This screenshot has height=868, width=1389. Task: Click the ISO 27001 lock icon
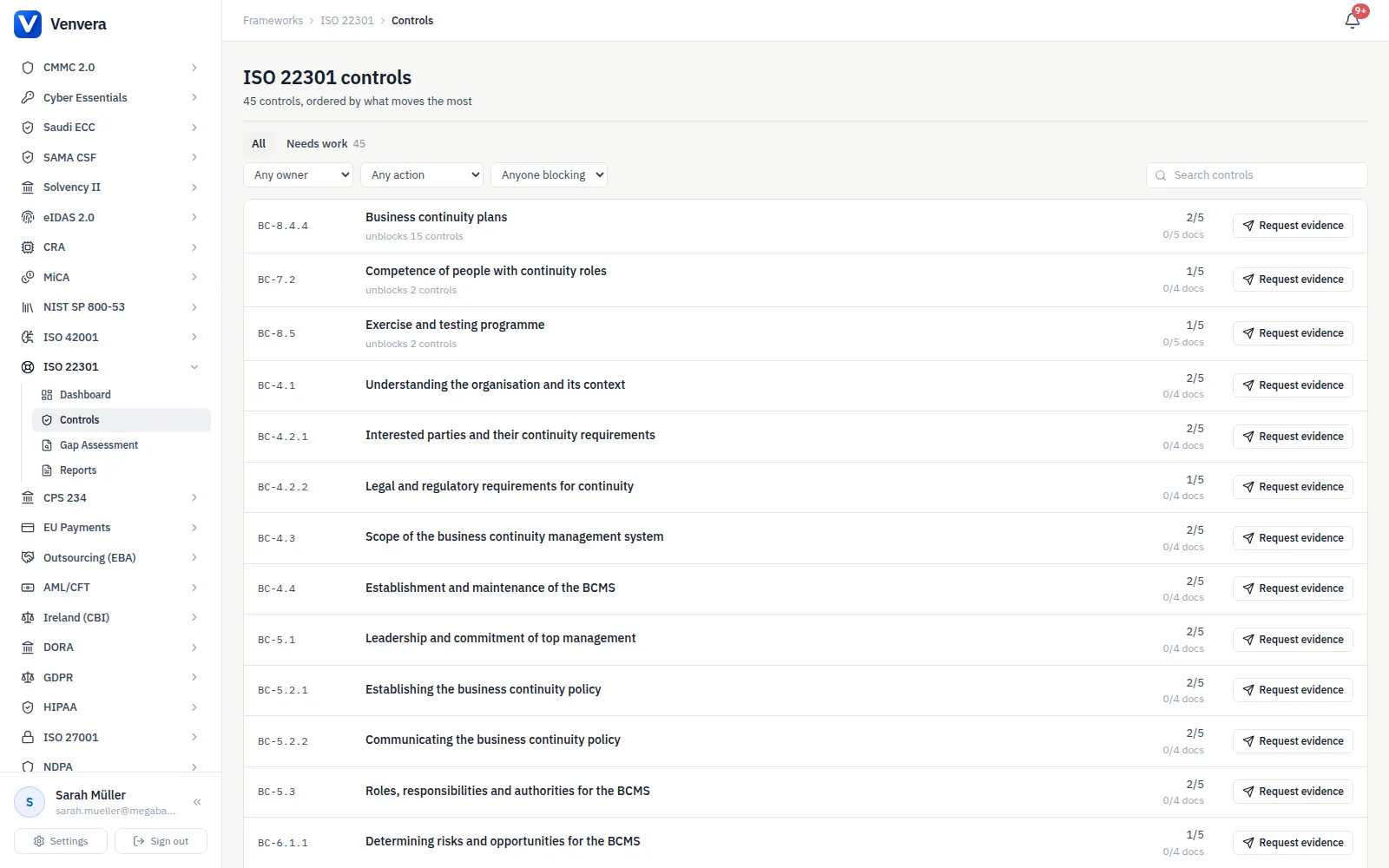(28, 737)
